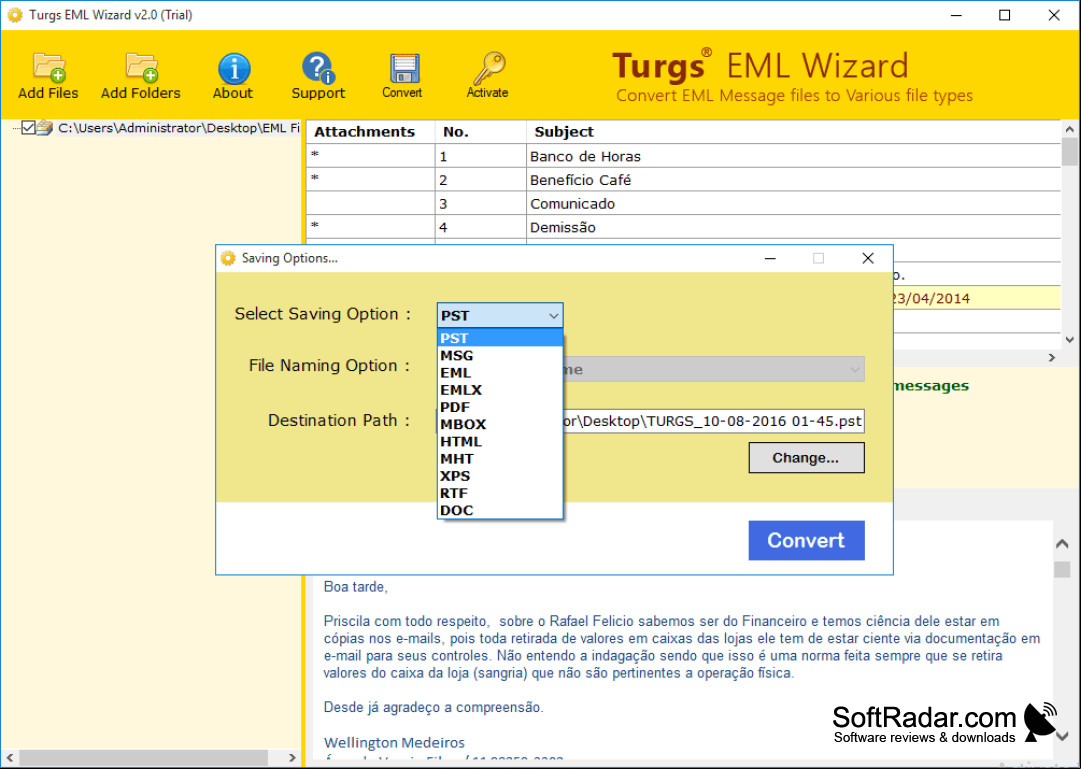Image resolution: width=1081 pixels, height=769 pixels.
Task: Click the Attachments column header
Action: coord(371,132)
